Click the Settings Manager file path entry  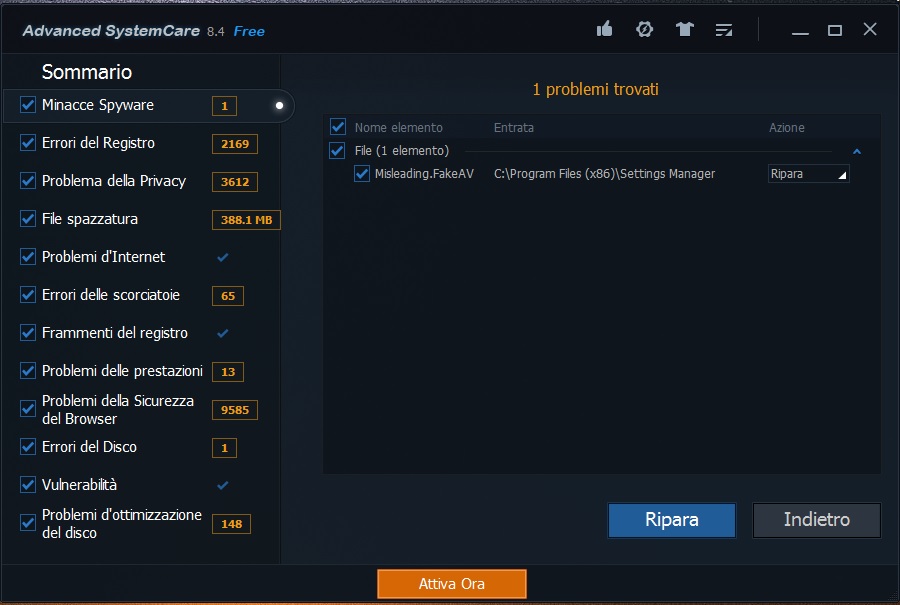tap(604, 174)
